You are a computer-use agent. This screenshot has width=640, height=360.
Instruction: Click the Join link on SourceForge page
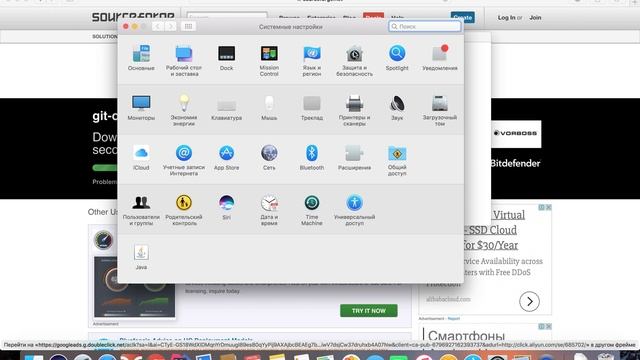(535, 18)
